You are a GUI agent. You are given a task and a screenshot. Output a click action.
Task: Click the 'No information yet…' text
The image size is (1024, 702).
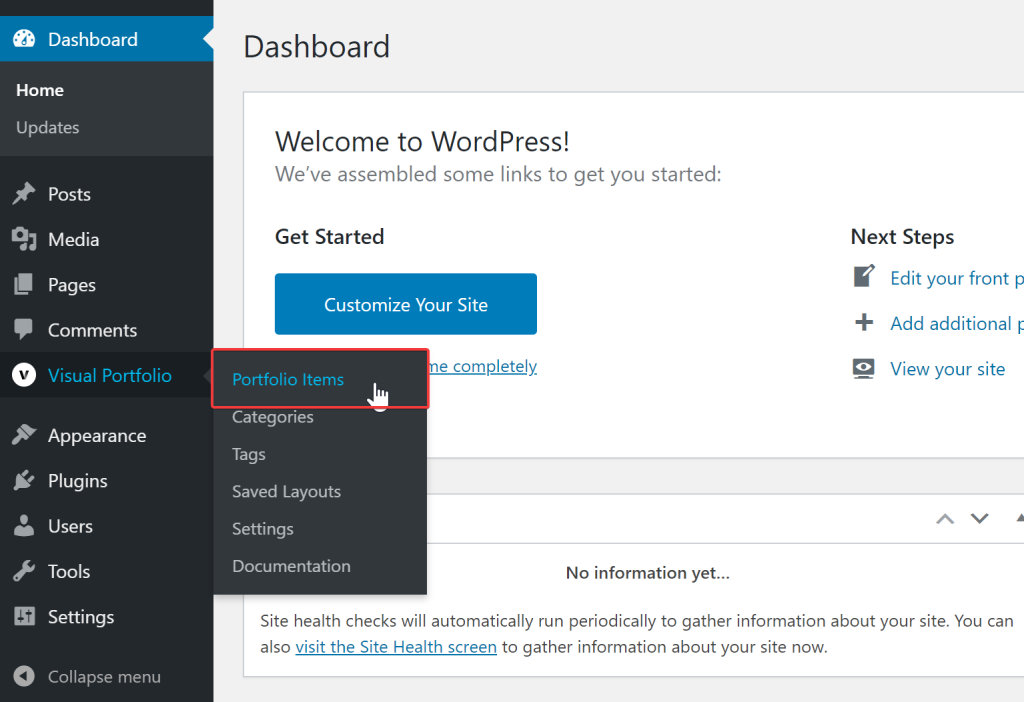tap(648, 573)
